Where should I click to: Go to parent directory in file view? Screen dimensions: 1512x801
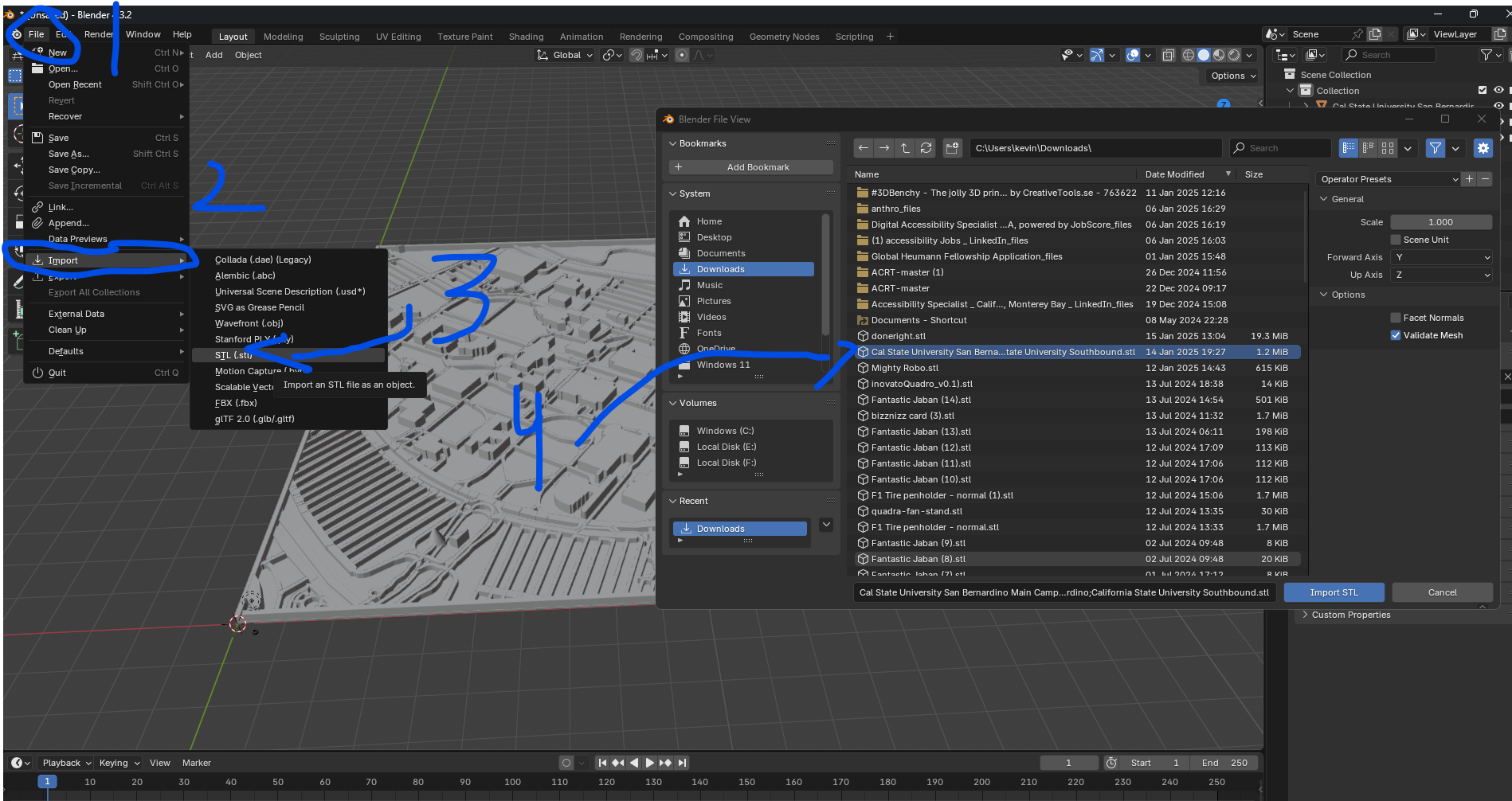(x=905, y=148)
